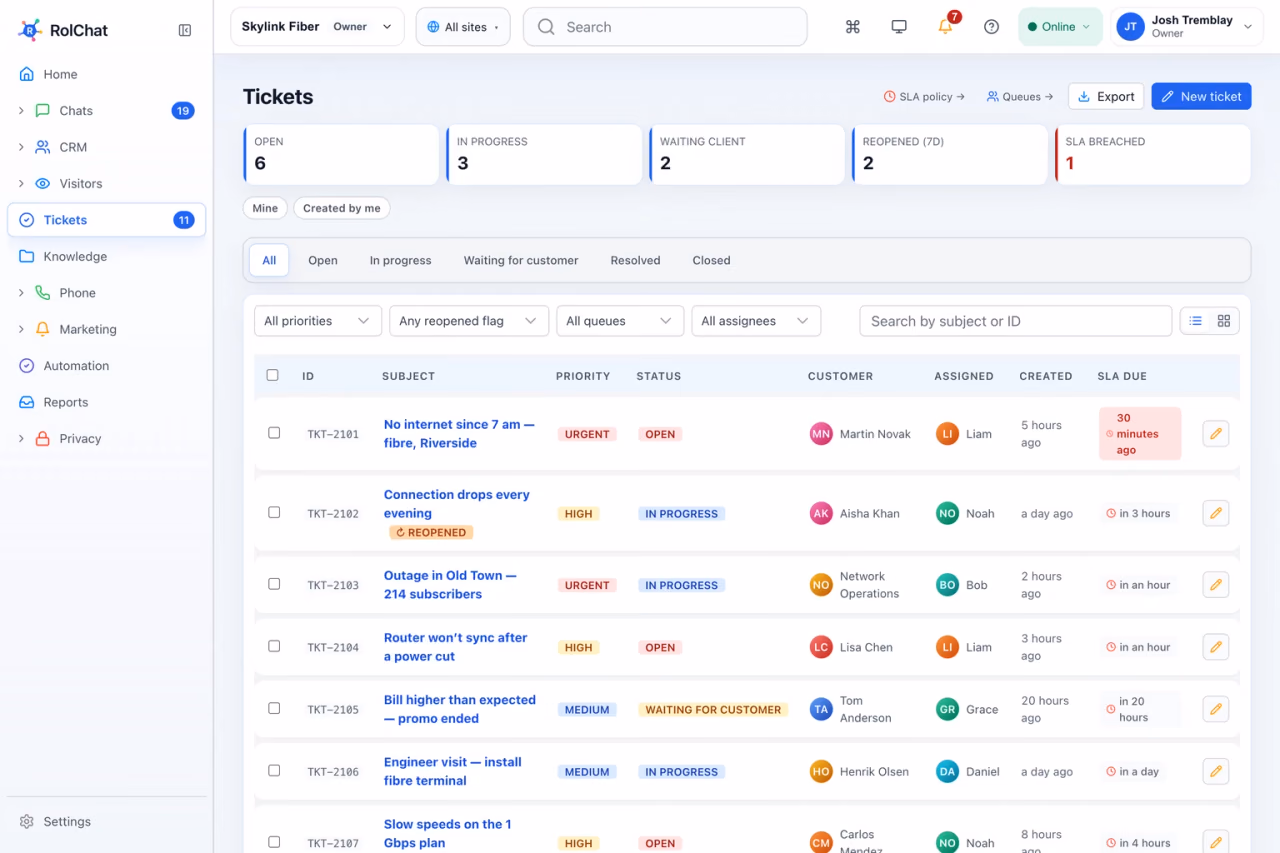Switch to grid view layout

click(1224, 321)
